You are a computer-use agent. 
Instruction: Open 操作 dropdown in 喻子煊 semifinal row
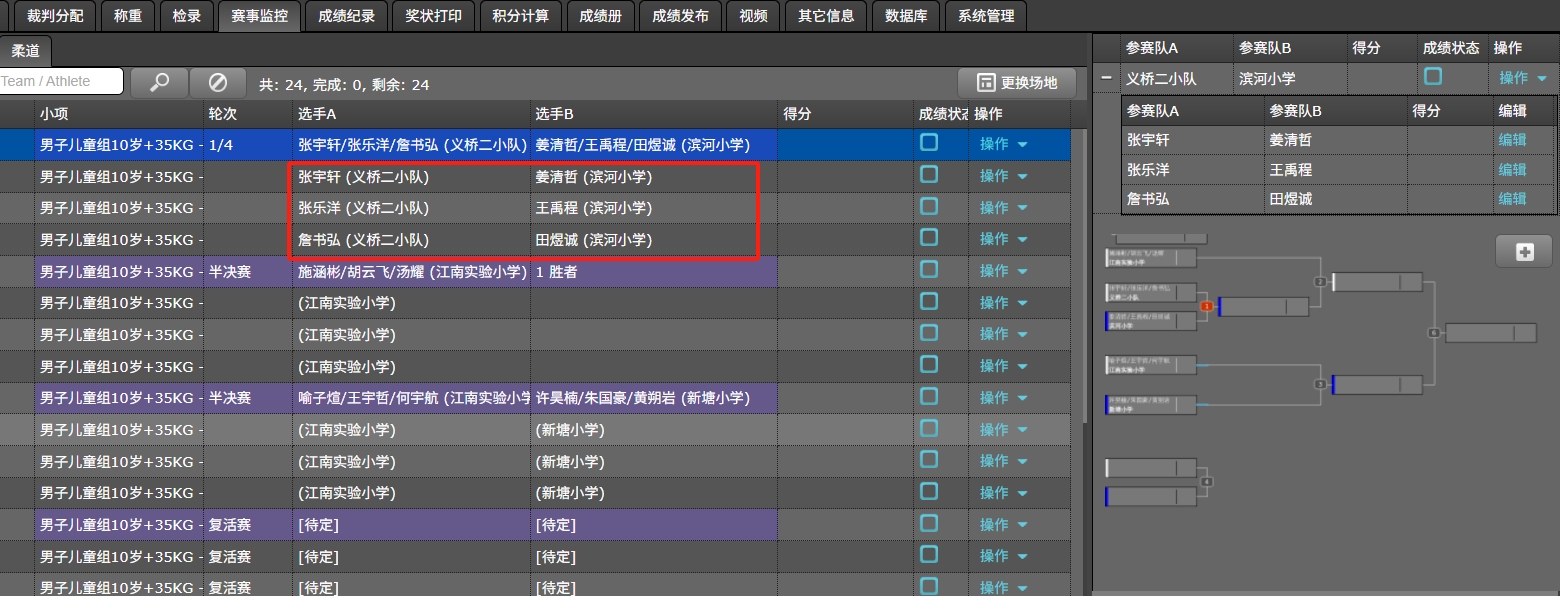point(1003,398)
